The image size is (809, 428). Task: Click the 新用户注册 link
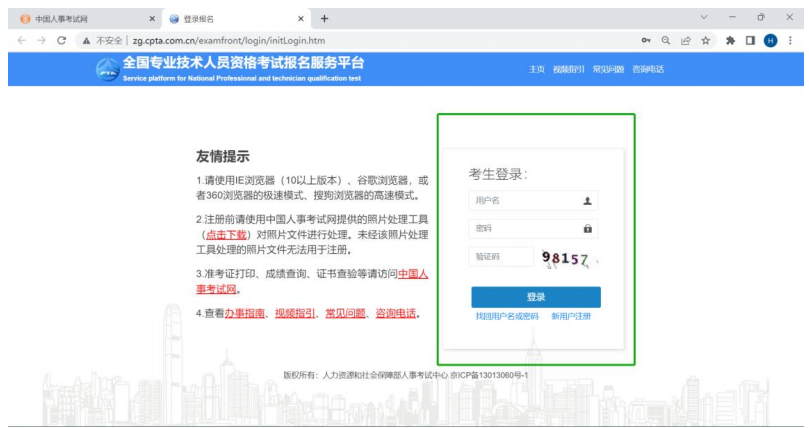571,316
